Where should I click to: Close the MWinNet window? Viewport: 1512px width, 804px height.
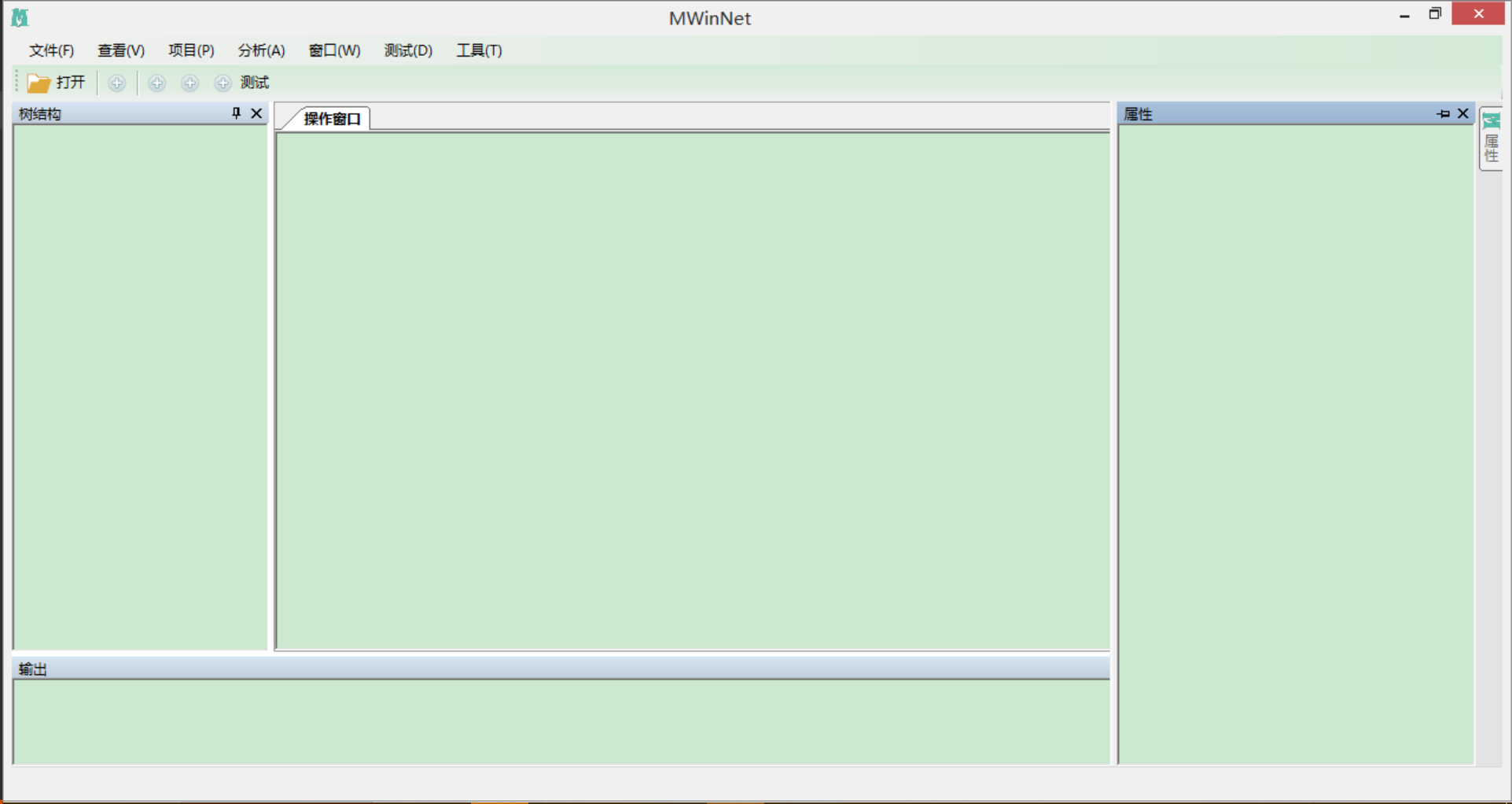click(x=1478, y=13)
